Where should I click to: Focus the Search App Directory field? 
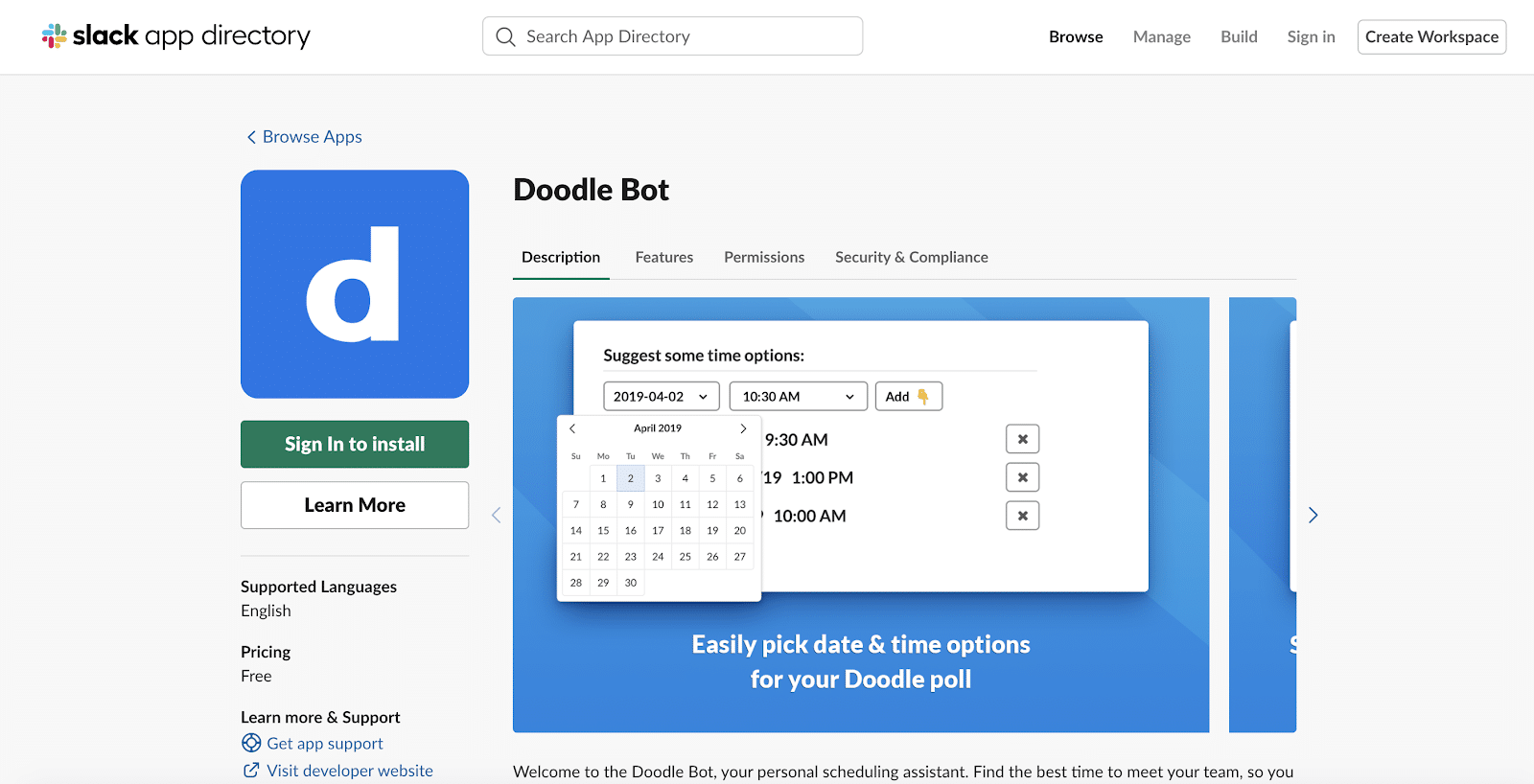[x=672, y=36]
